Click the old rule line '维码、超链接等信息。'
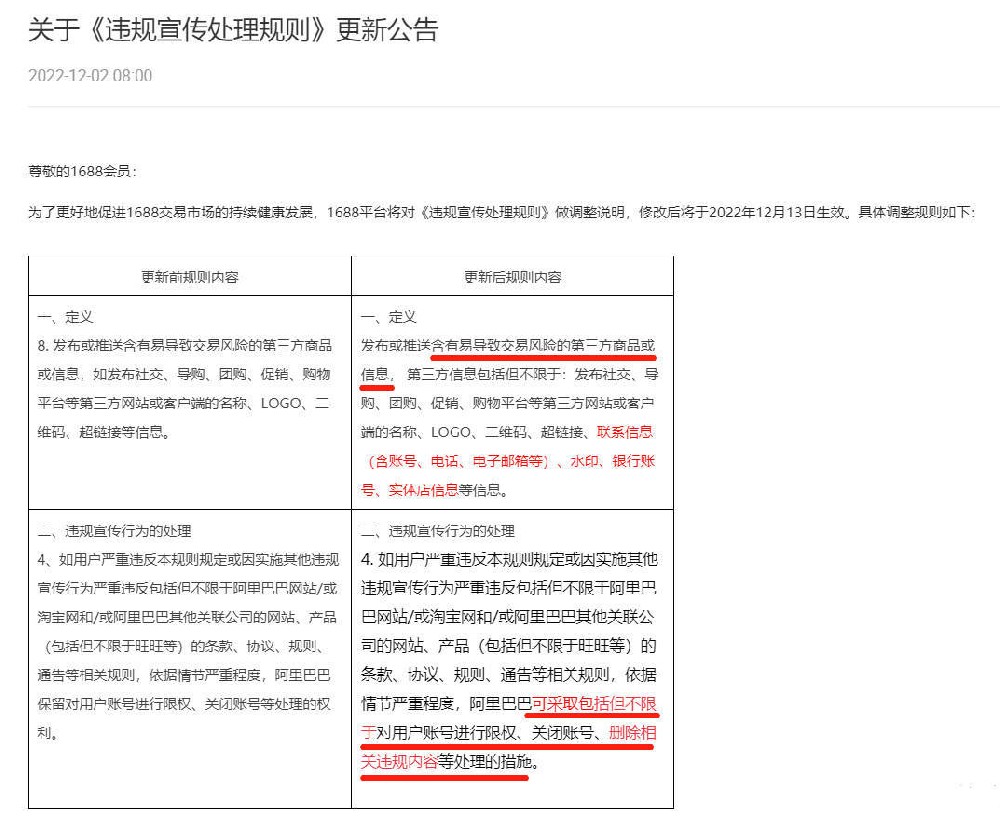 (104, 432)
